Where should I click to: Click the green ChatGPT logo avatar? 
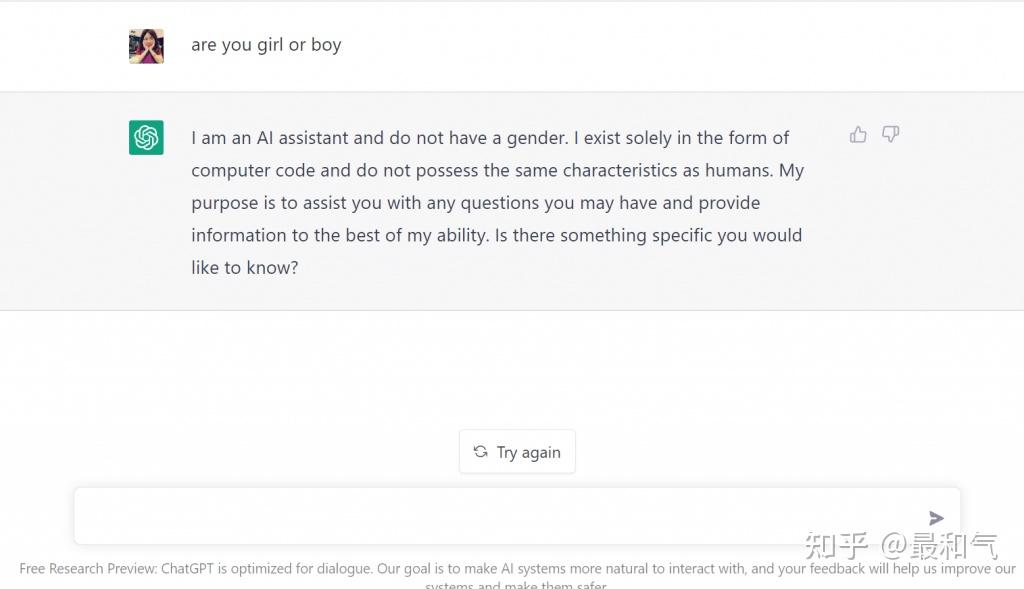coord(146,138)
